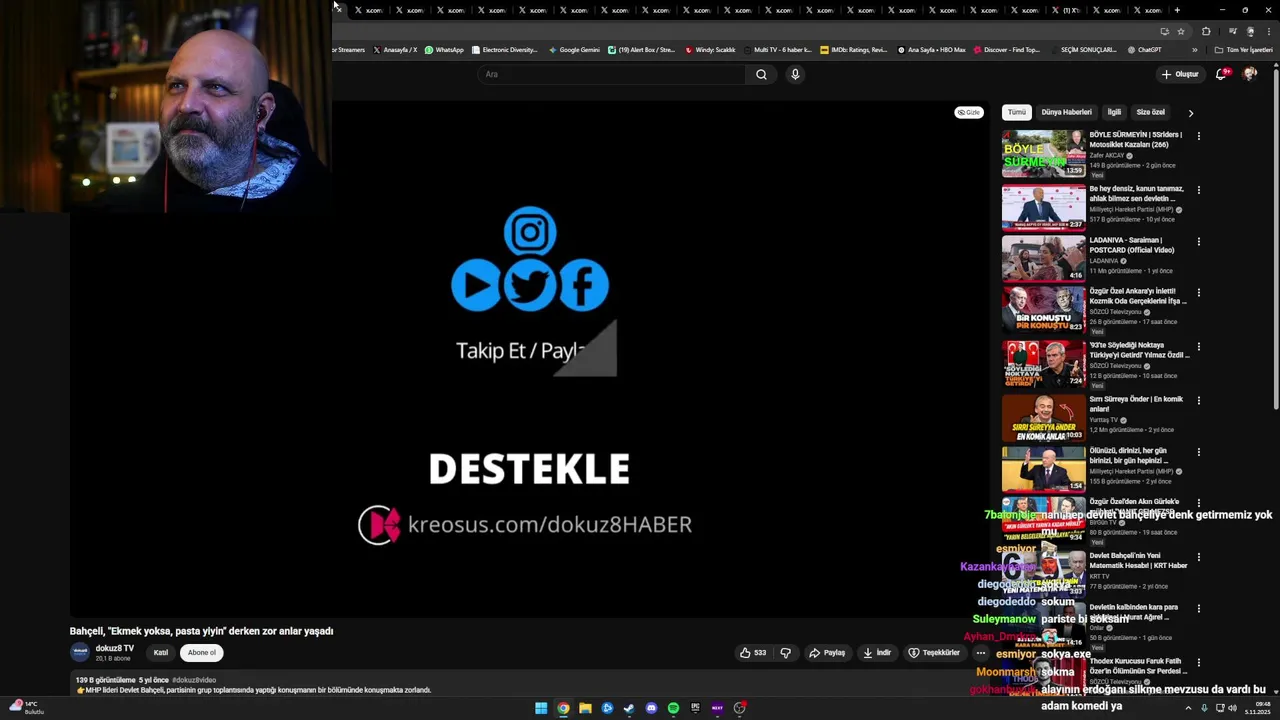The image size is (1280, 720).
Task: Open the IMDb: Ratings bookmark
Action: (853, 49)
